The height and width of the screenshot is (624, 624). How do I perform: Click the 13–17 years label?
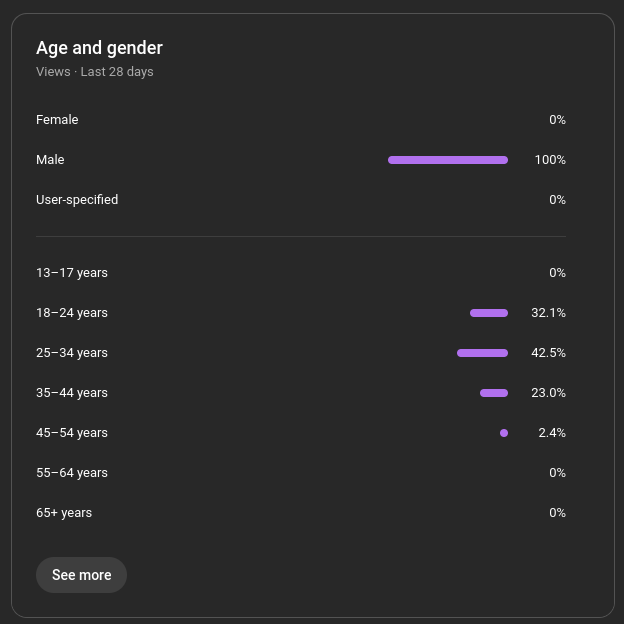[72, 273]
